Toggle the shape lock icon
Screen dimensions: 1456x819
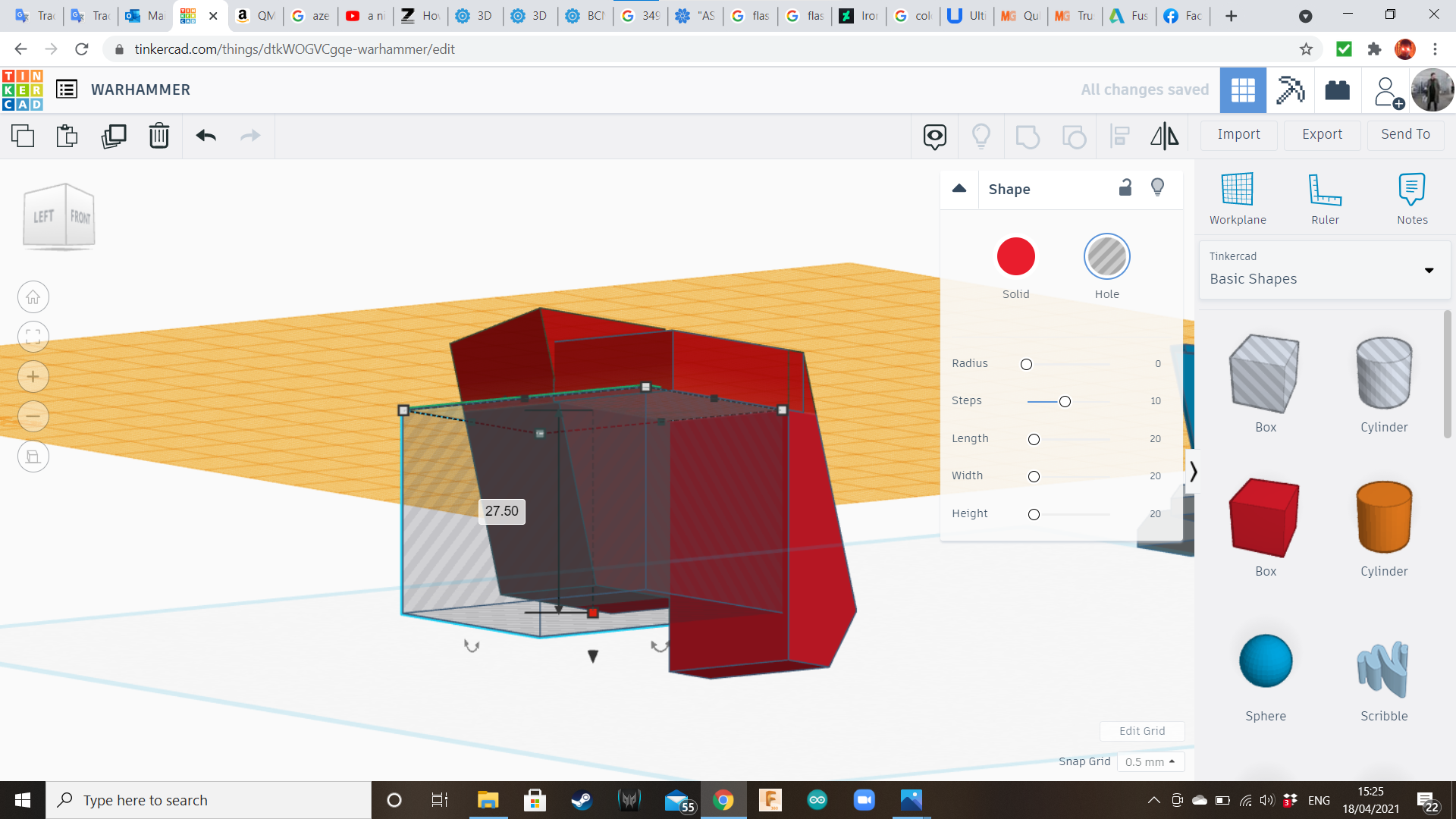1125,187
